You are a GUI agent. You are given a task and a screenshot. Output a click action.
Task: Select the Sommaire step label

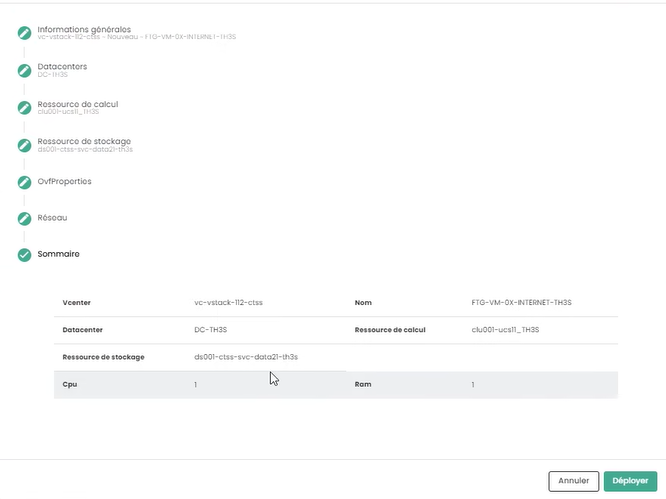(58, 254)
